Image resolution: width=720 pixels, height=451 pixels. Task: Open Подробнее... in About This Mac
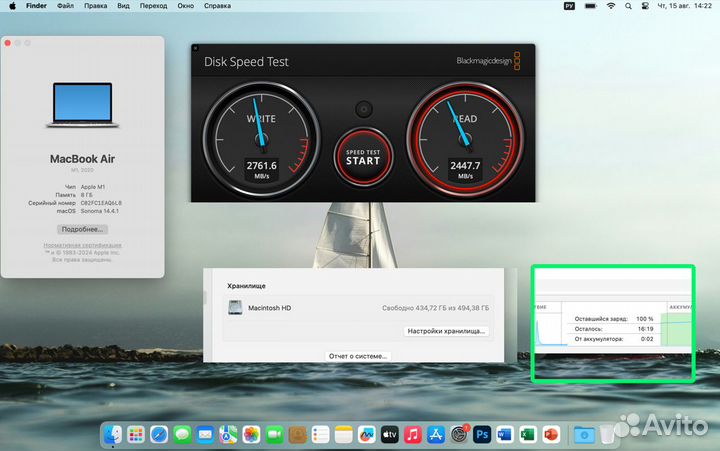(82, 229)
